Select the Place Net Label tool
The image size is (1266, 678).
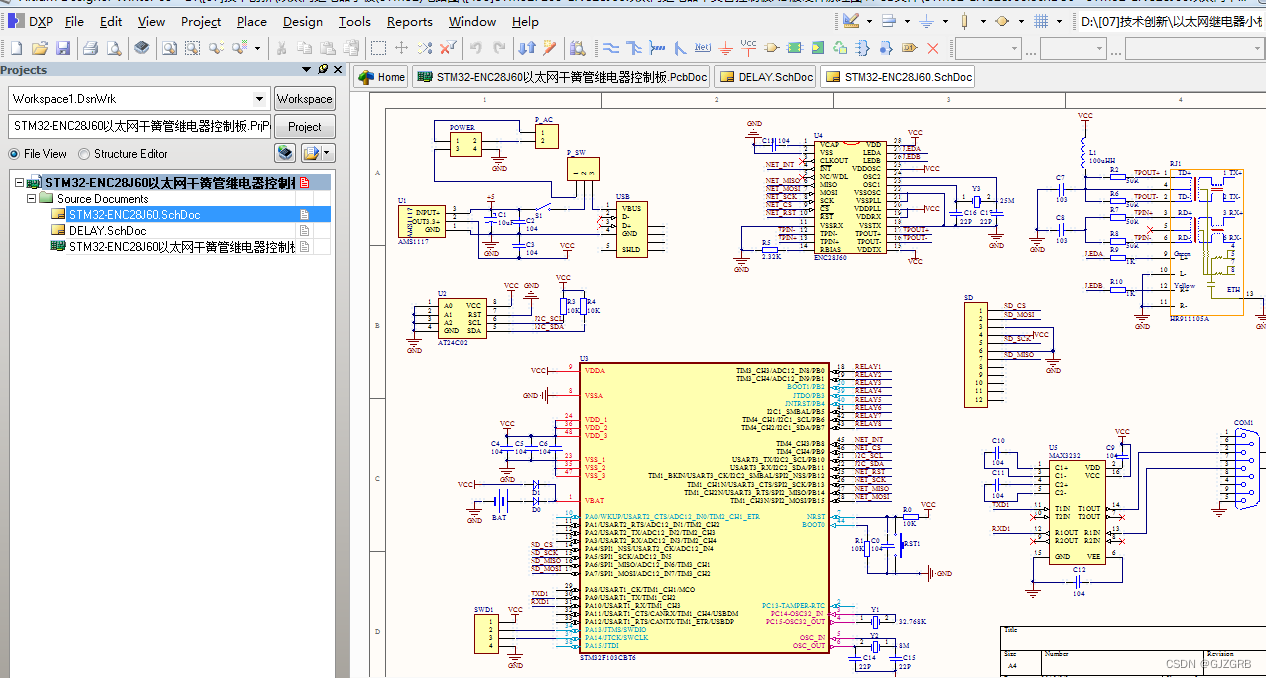tap(703, 47)
